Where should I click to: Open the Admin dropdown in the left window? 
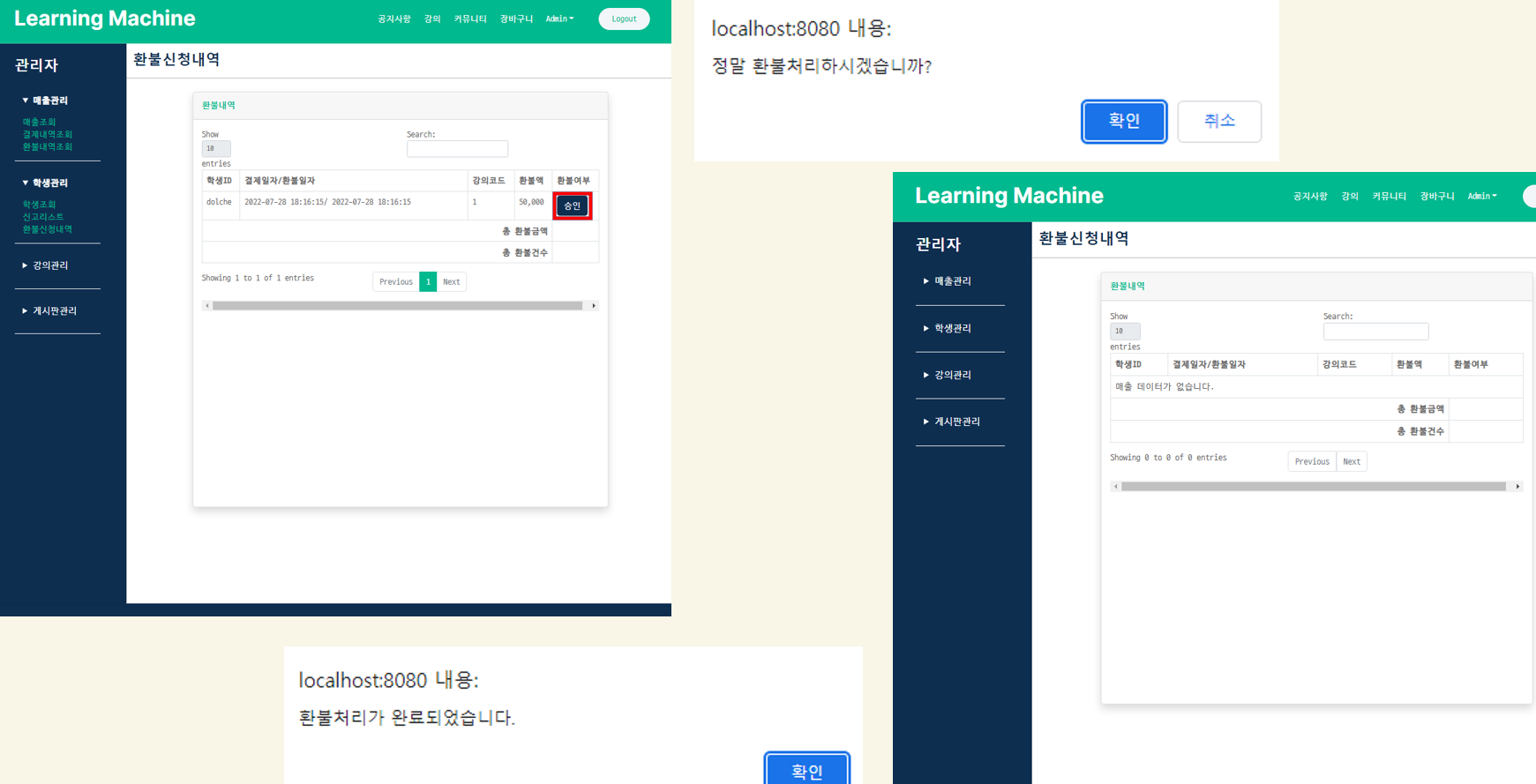pos(559,19)
